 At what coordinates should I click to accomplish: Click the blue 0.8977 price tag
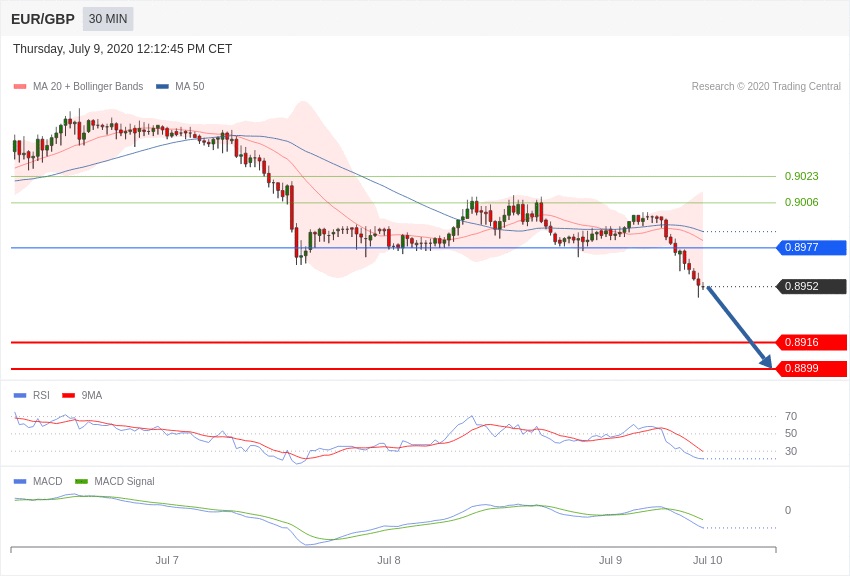pos(811,248)
